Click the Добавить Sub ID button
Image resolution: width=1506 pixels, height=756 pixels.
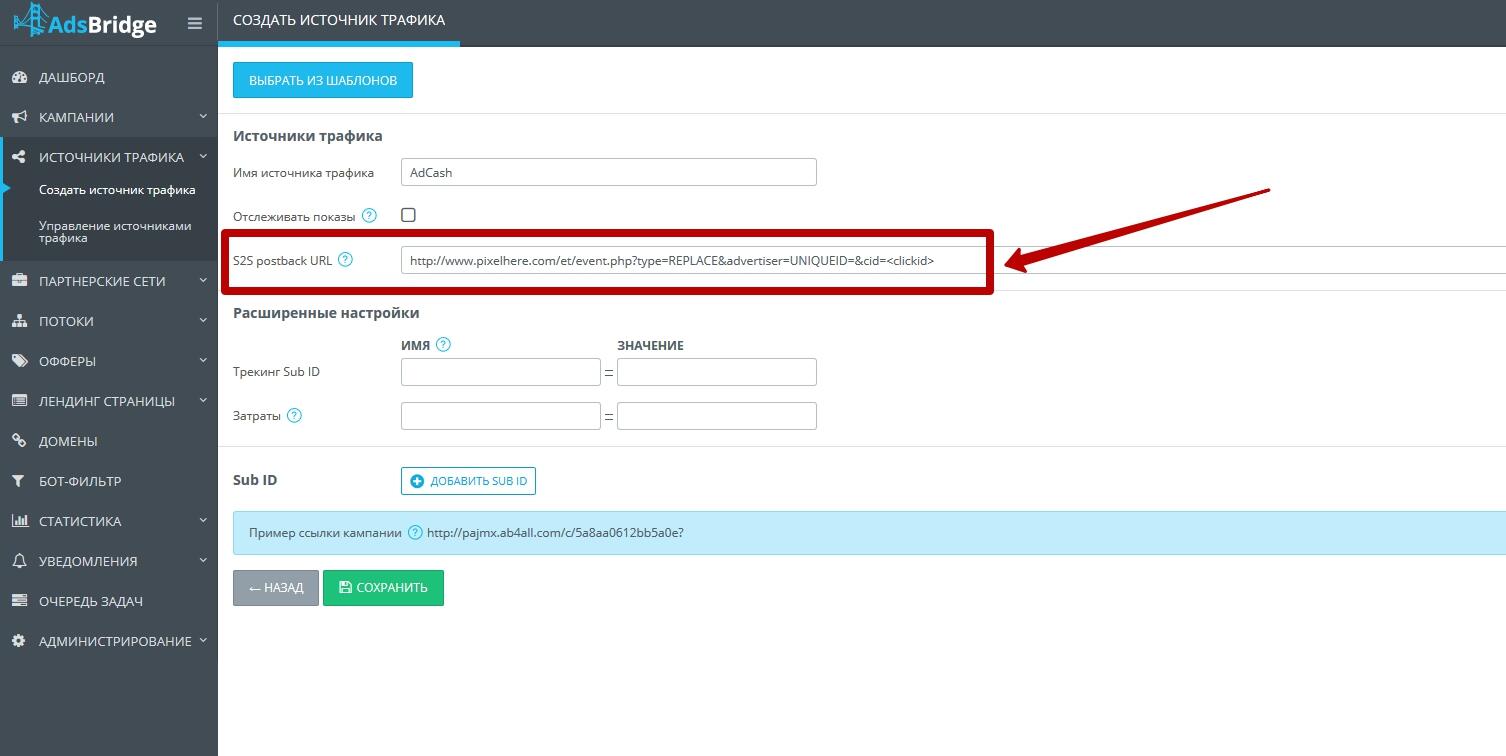468,481
